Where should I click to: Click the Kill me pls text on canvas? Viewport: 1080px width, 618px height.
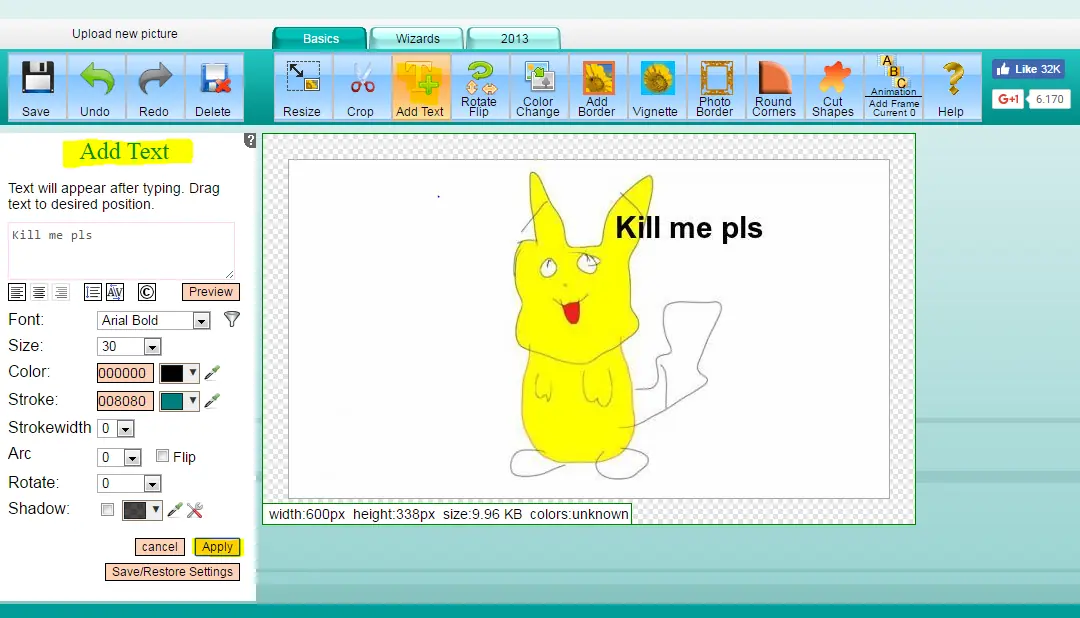coord(689,228)
